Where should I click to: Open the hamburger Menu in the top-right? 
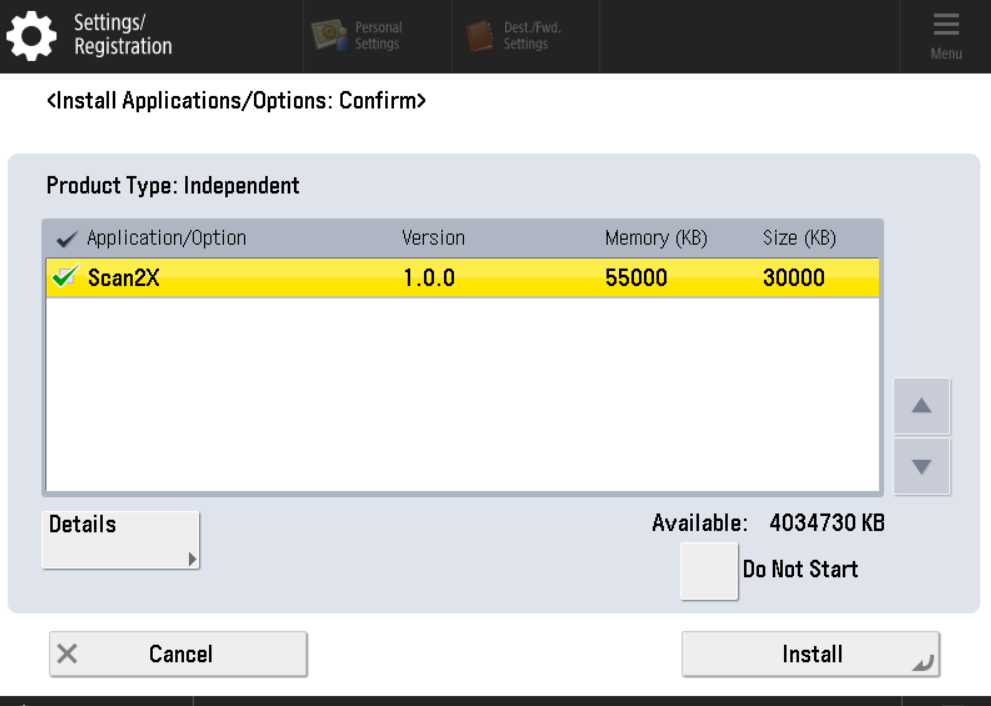[x=945, y=36]
